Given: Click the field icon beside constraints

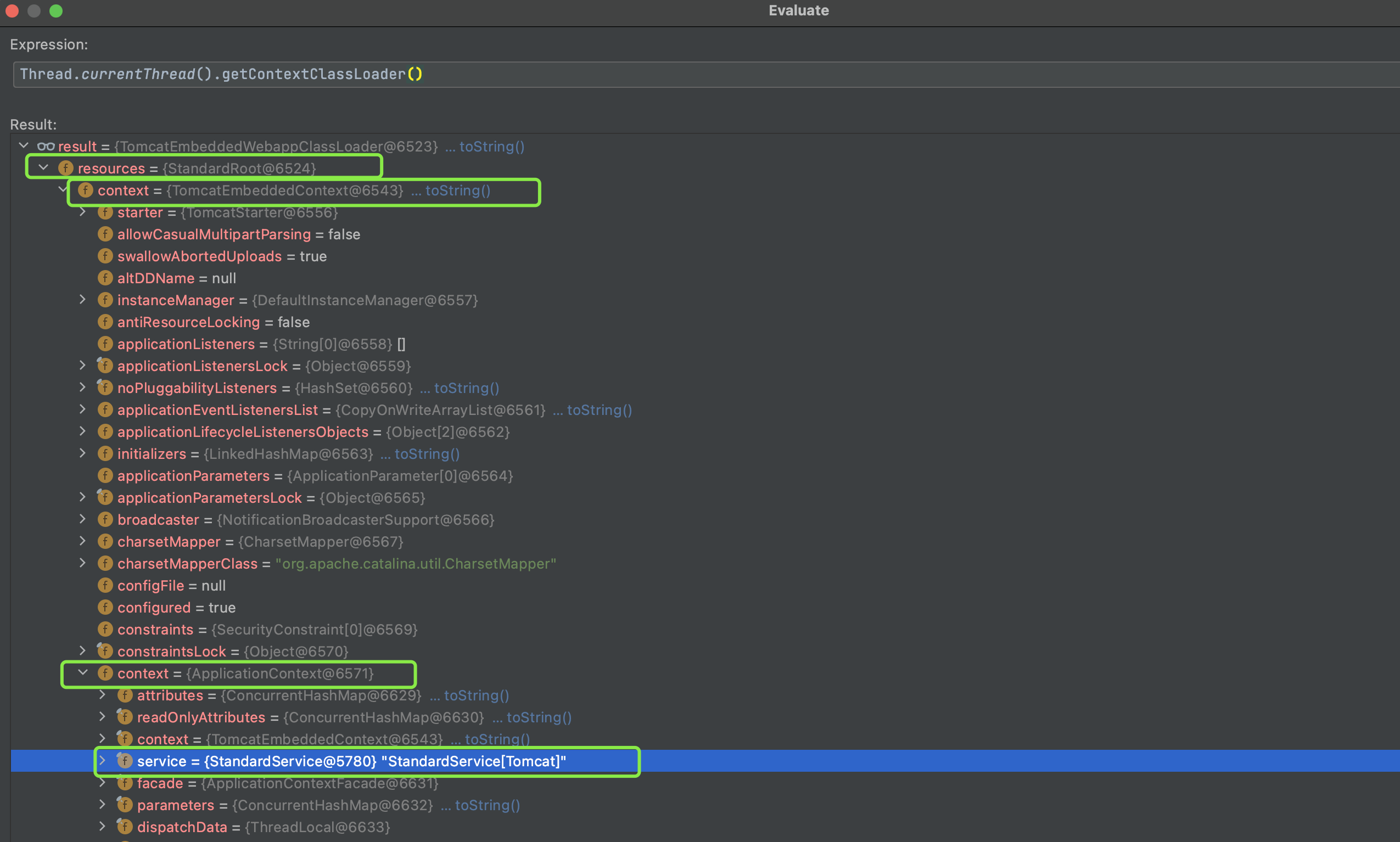Looking at the screenshot, I should pyautogui.click(x=105, y=629).
